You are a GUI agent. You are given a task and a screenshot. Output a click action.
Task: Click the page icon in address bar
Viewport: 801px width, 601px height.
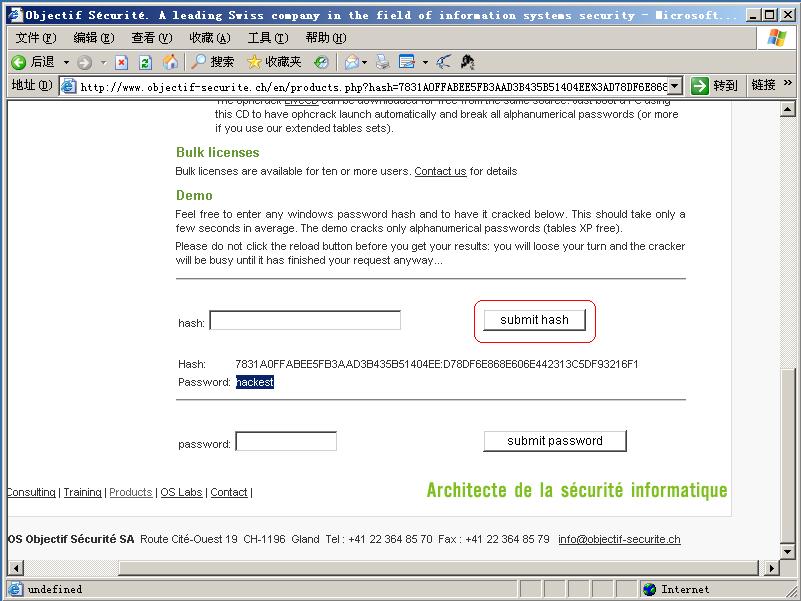click(68, 86)
